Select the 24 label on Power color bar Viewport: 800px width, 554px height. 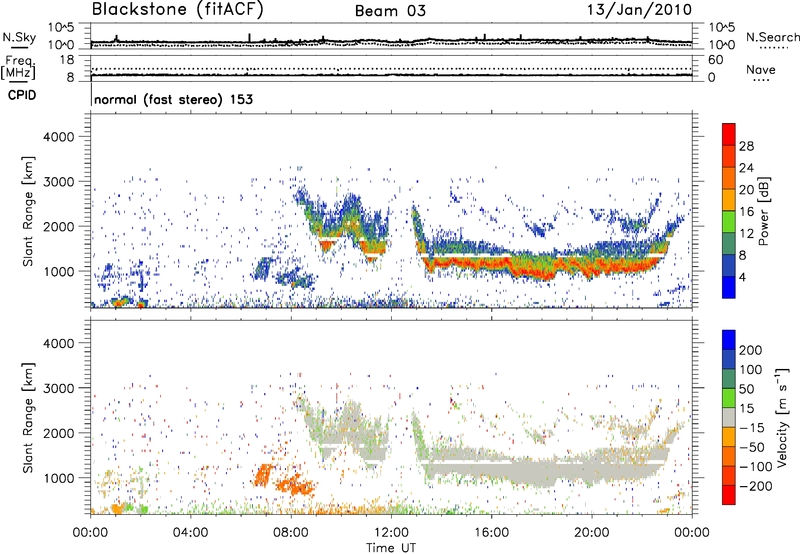746,168
